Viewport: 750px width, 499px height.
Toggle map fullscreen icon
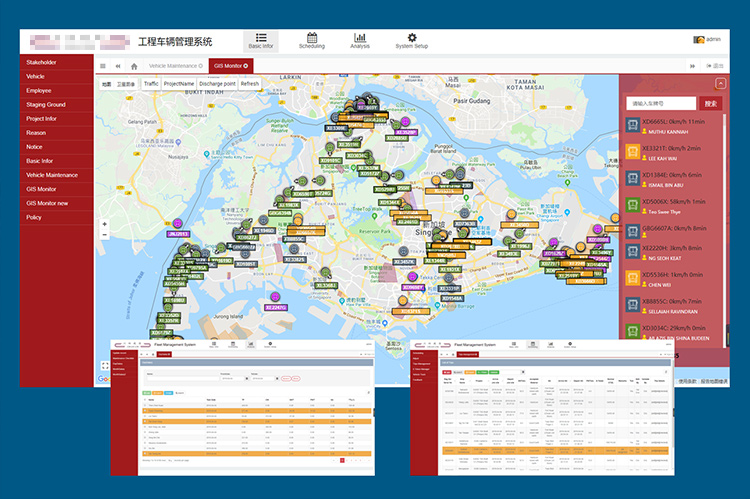[105, 366]
